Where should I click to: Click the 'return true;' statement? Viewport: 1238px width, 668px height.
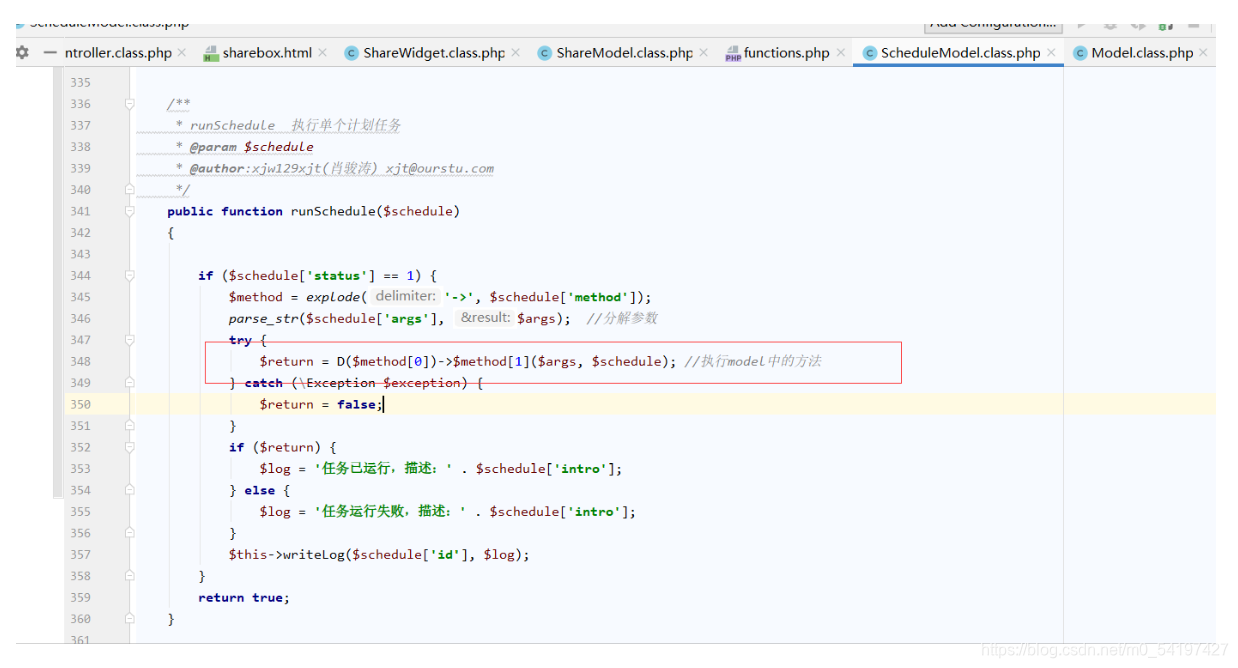pos(244,597)
